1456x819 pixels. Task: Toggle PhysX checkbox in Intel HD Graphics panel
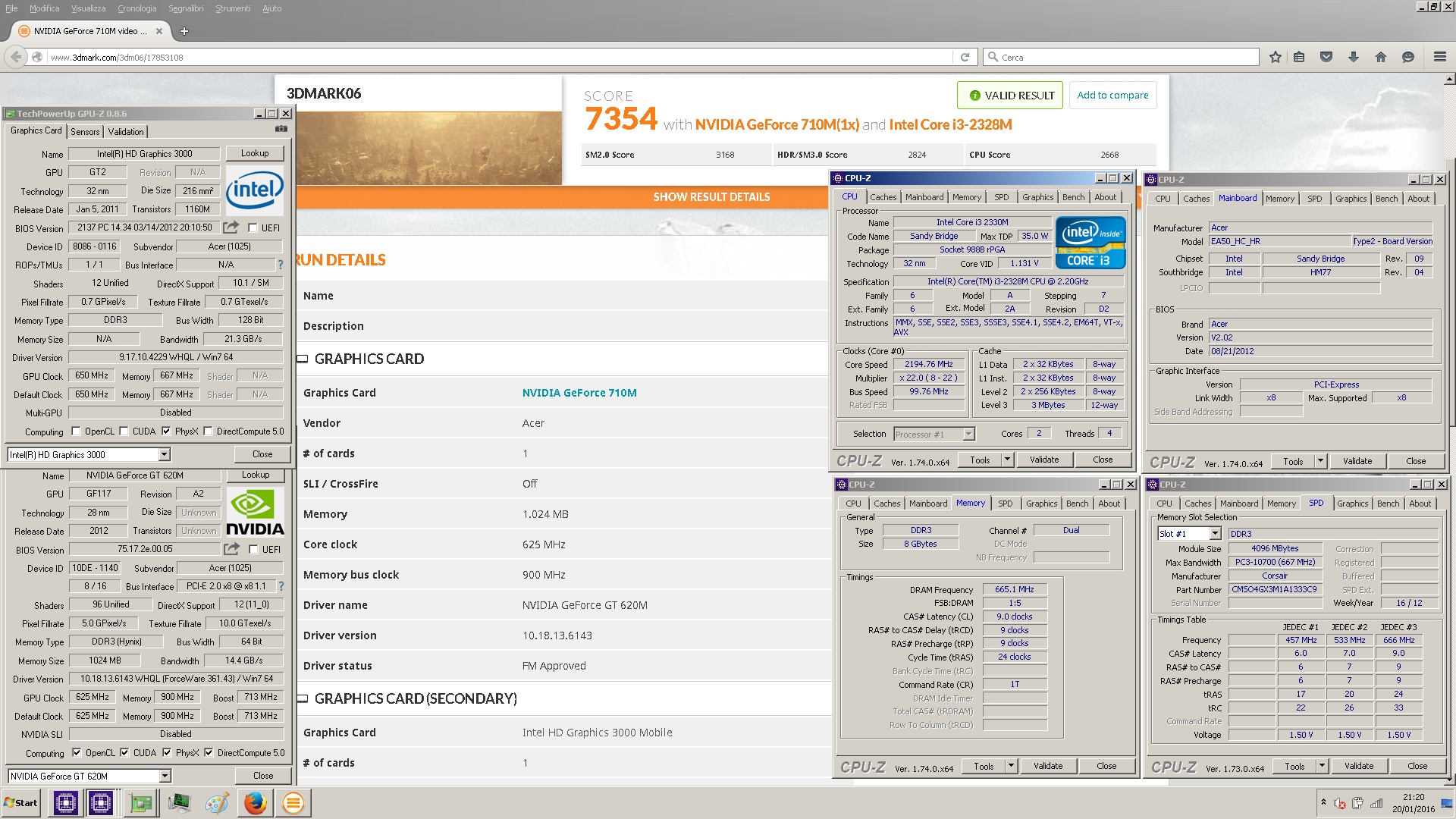pos(166,431)
